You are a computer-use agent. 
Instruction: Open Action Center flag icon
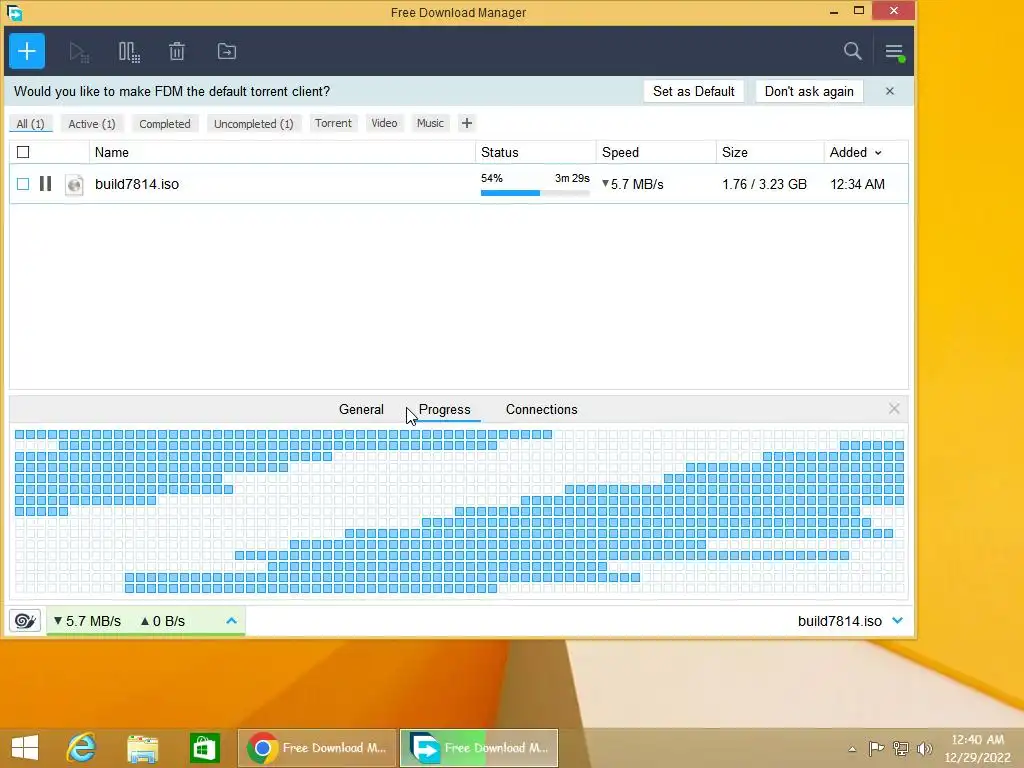click(x=876, y=748)
